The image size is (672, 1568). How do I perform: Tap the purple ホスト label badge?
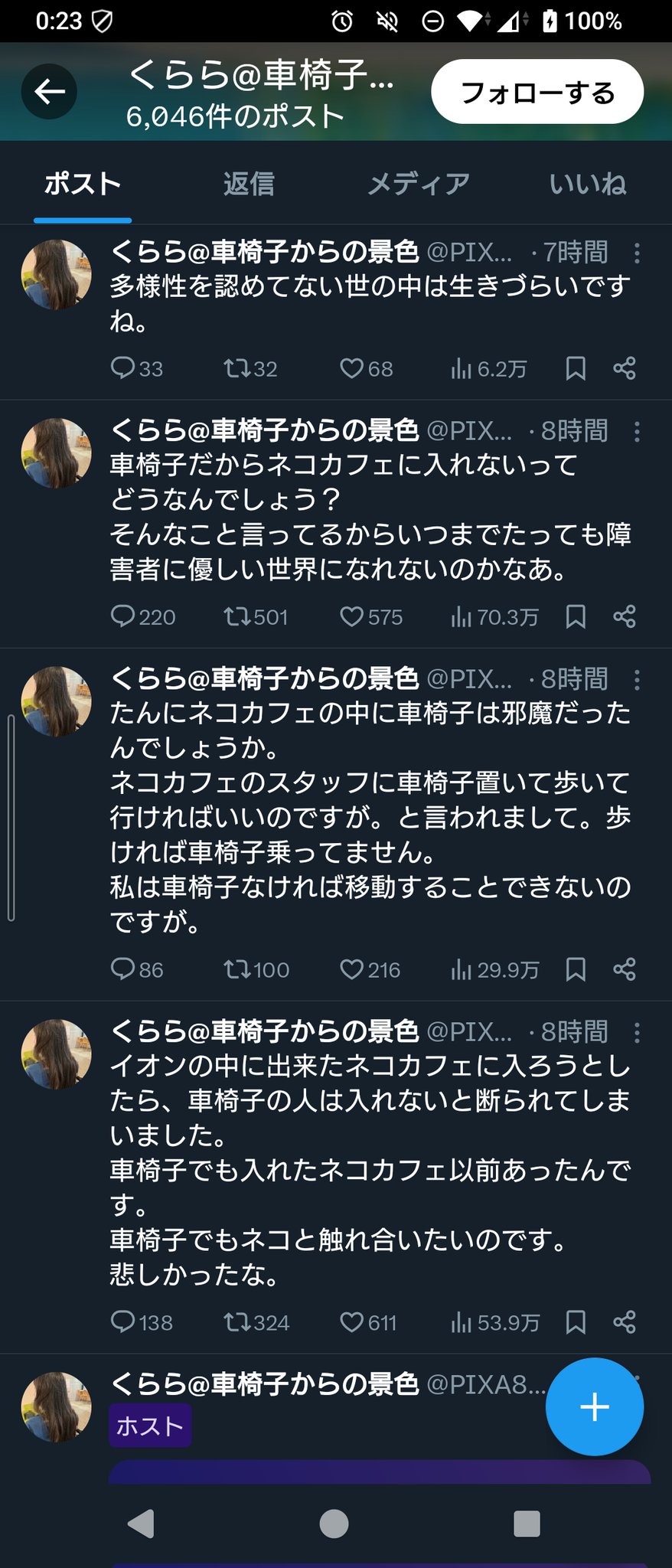tap(150, 1426)
